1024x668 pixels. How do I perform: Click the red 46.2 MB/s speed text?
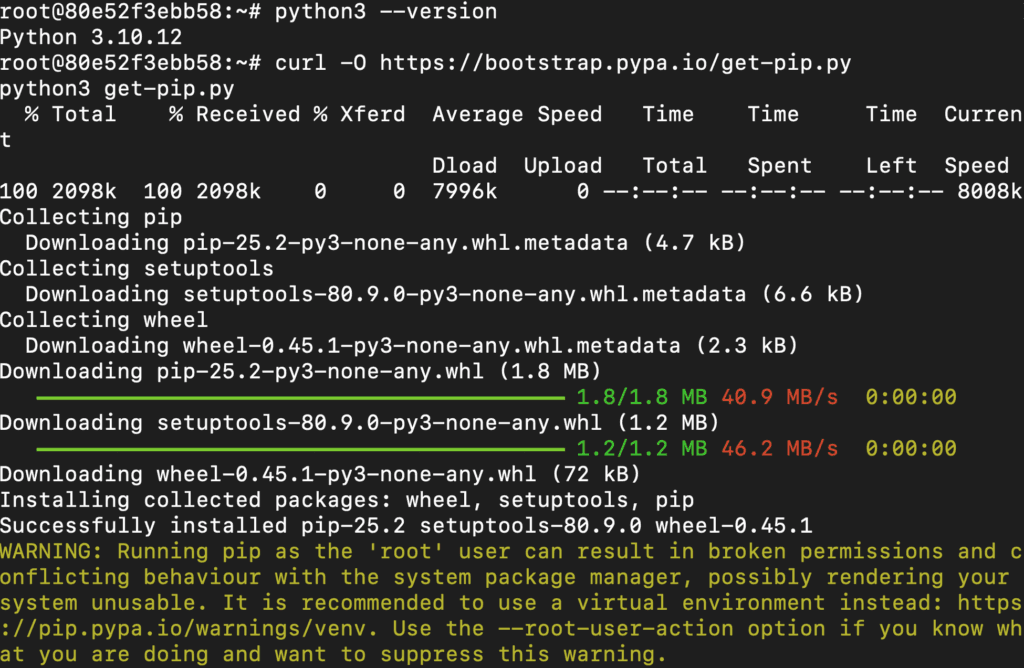(x=780, y=449)
